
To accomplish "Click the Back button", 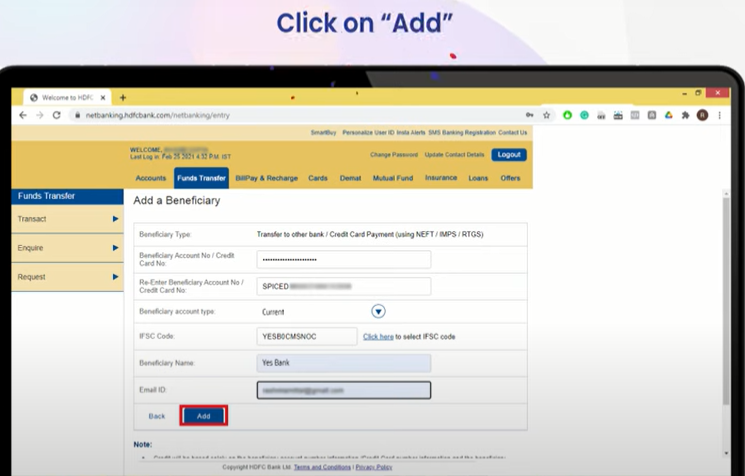I will click(x=157, y=416).
